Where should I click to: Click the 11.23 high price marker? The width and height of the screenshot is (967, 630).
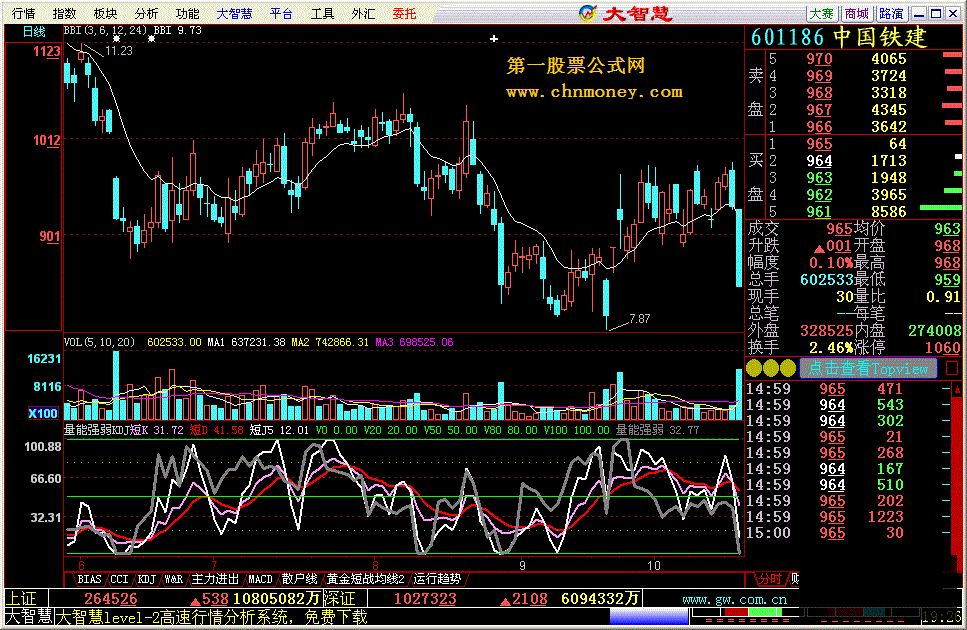(118, 51)
